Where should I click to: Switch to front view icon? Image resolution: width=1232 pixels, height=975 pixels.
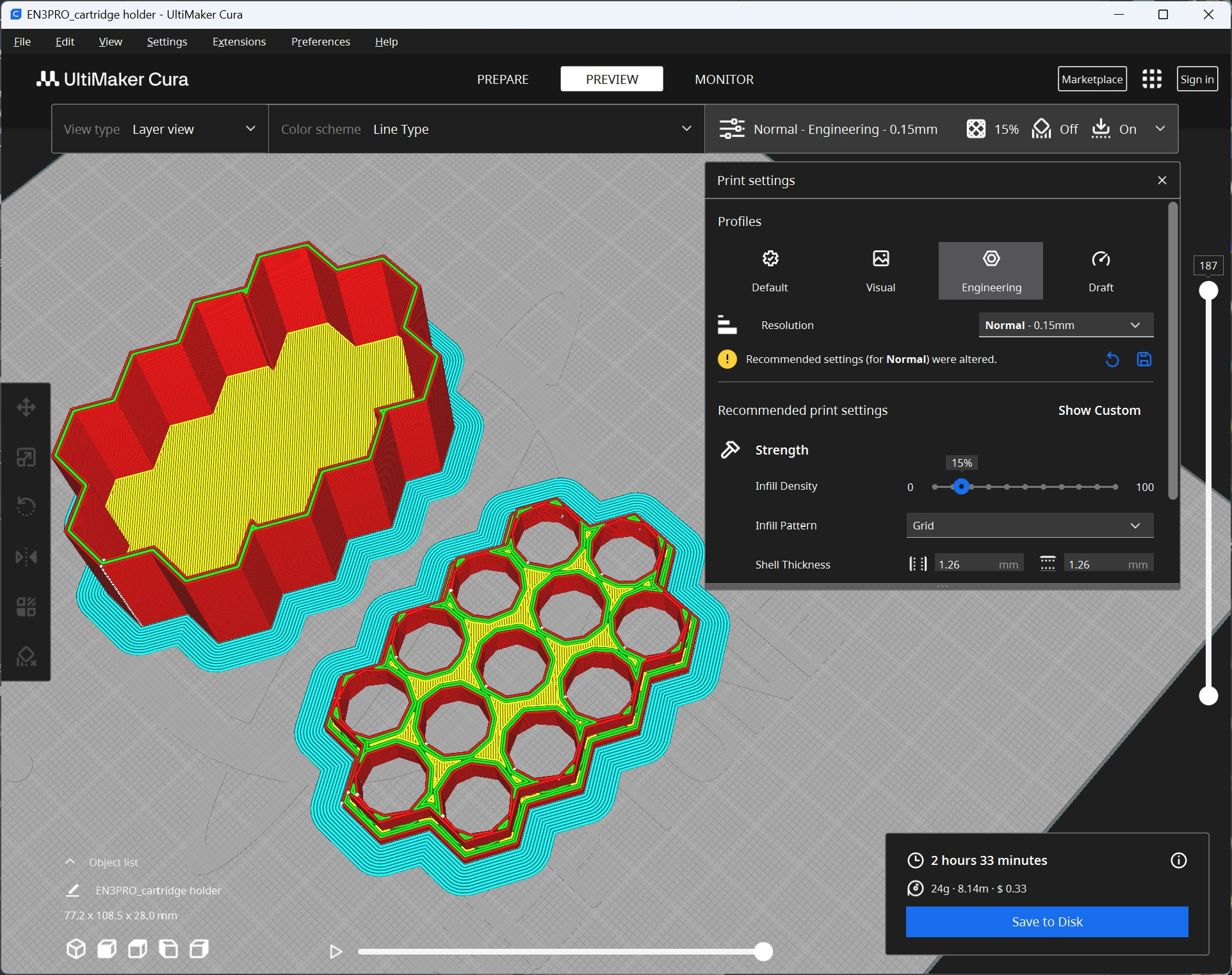click(x=107, y=949)
